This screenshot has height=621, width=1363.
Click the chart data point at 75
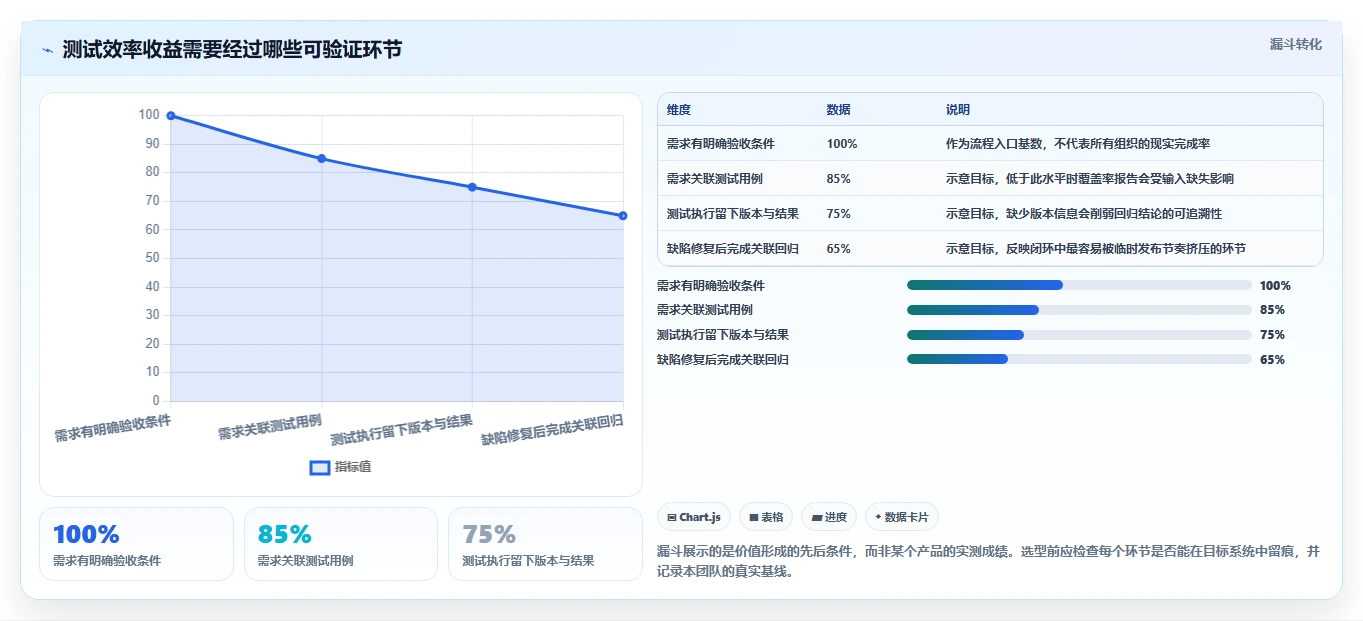point(472,187)
